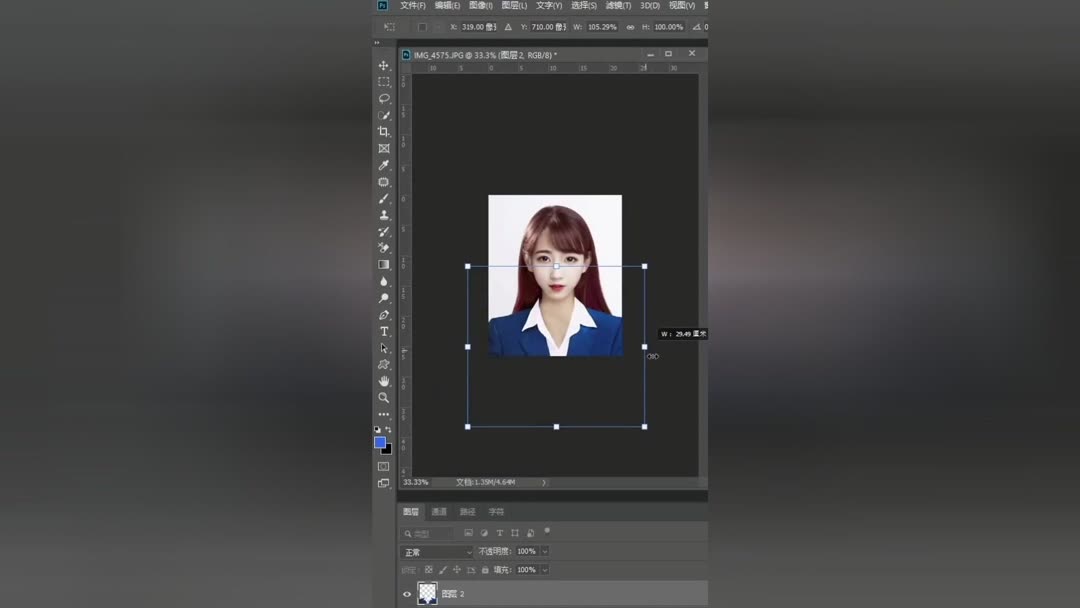1080x608 pixels.
Task: Select the Horizontal Type tool
Action: 384,331
